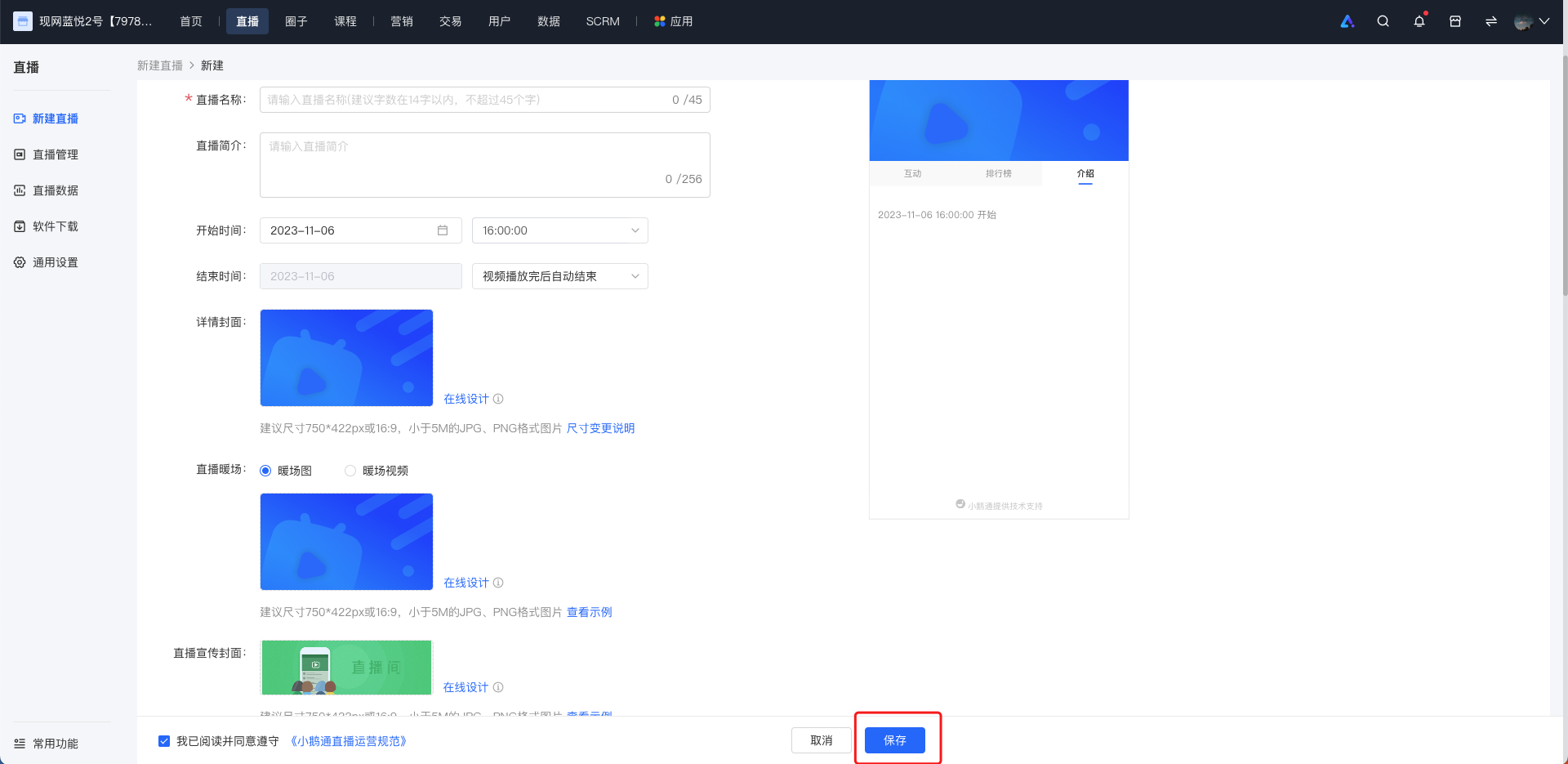Viewport: 1568px width, 764px height.
Task: Click the 直播名称 input field
Action: 485,100
